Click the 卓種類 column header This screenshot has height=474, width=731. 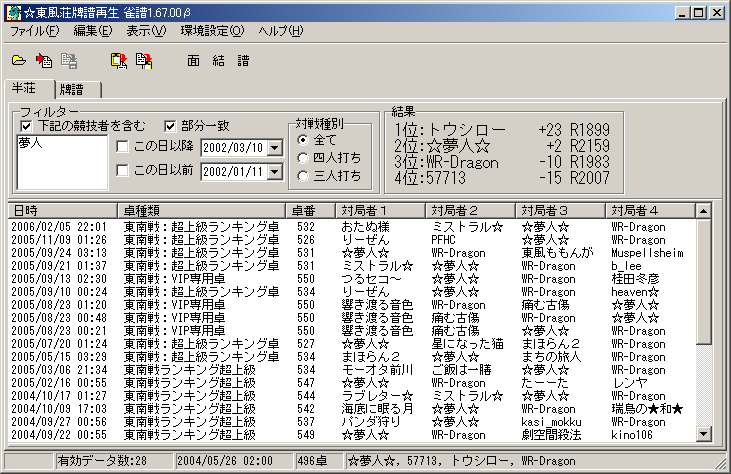click(203, 210)
